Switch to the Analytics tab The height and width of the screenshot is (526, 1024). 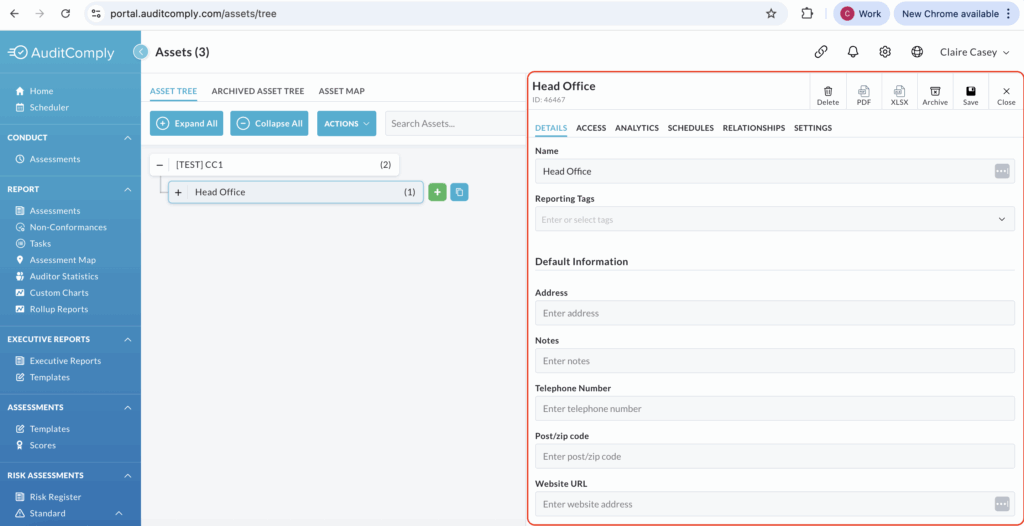coord(636,128)
